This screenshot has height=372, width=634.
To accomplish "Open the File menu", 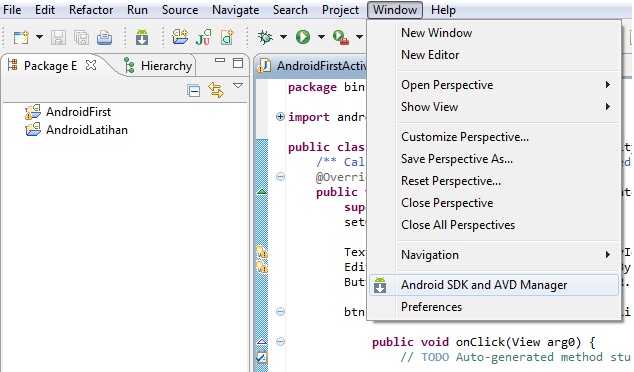I will (x=12, y=10).
